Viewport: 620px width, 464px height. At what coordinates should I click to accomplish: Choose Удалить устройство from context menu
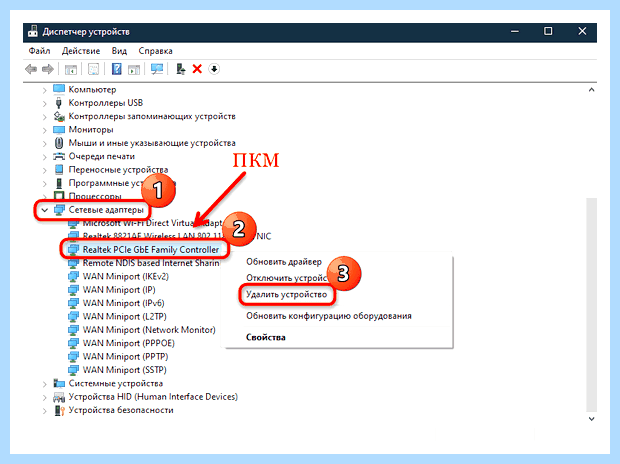pyautogui.click(x=287, y=295)
